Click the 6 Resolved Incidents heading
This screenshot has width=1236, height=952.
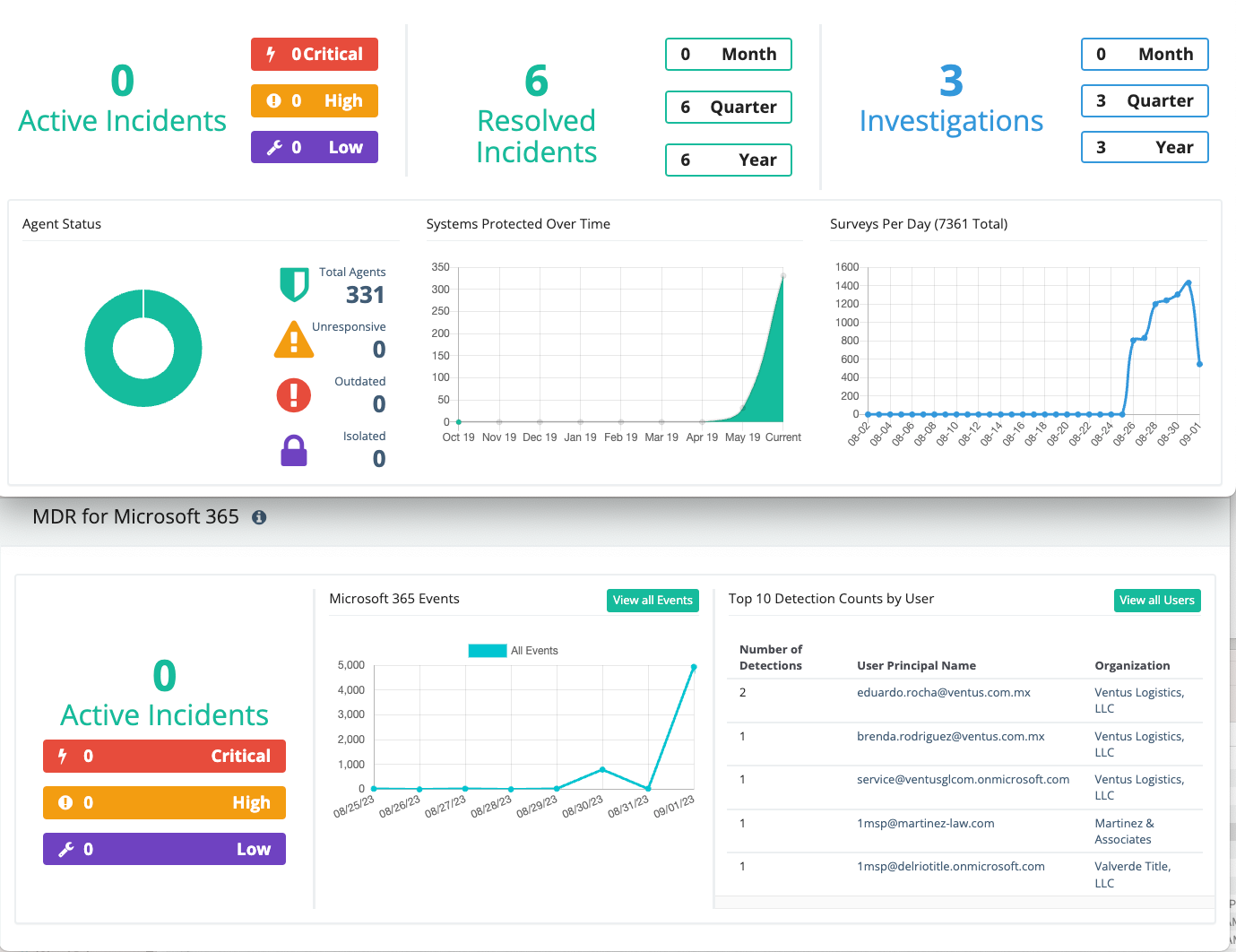536,115
